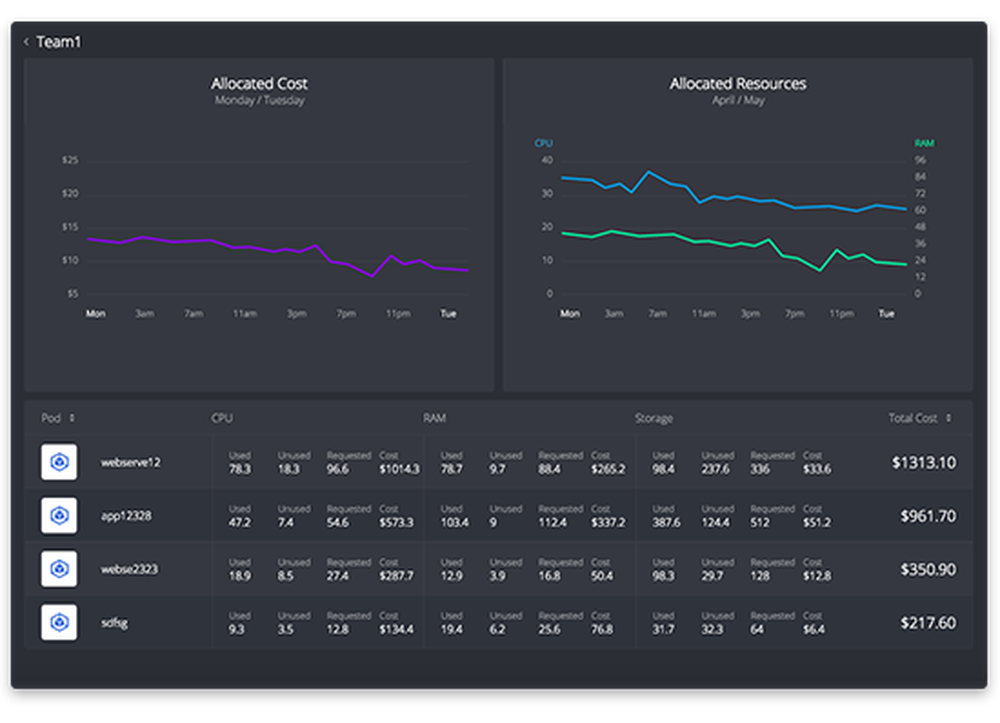The width and height of the screenshot is (1000, 723).
Task: Click 11pm label on Allocated Cost axis
Action: 398,314
